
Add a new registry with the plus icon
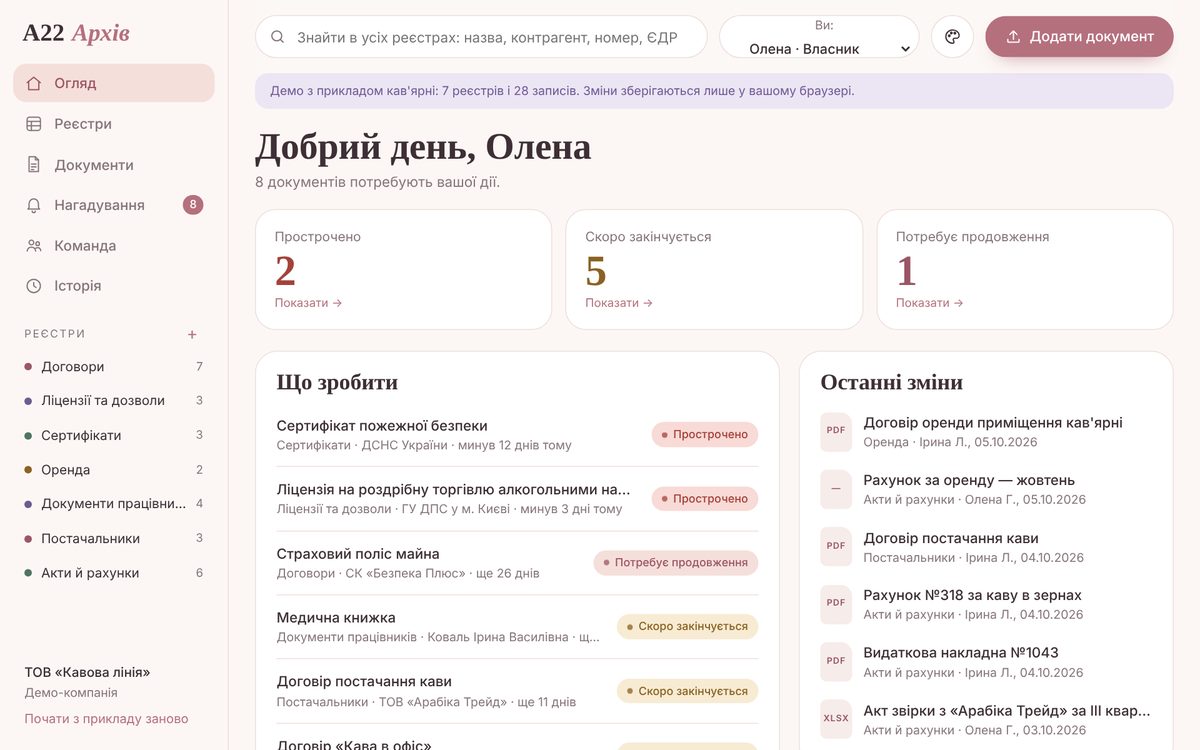[192, 334]
